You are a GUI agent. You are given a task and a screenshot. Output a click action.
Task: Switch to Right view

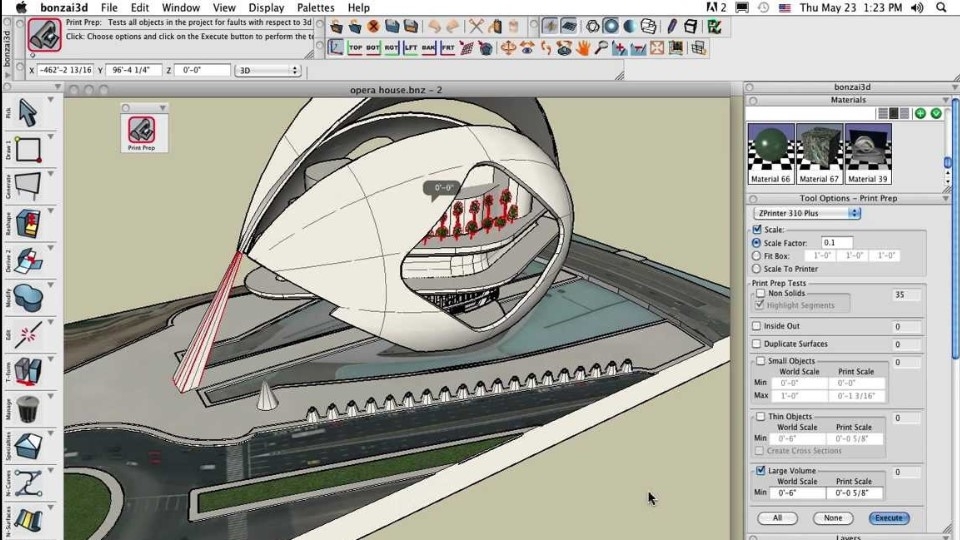(391, 47)
